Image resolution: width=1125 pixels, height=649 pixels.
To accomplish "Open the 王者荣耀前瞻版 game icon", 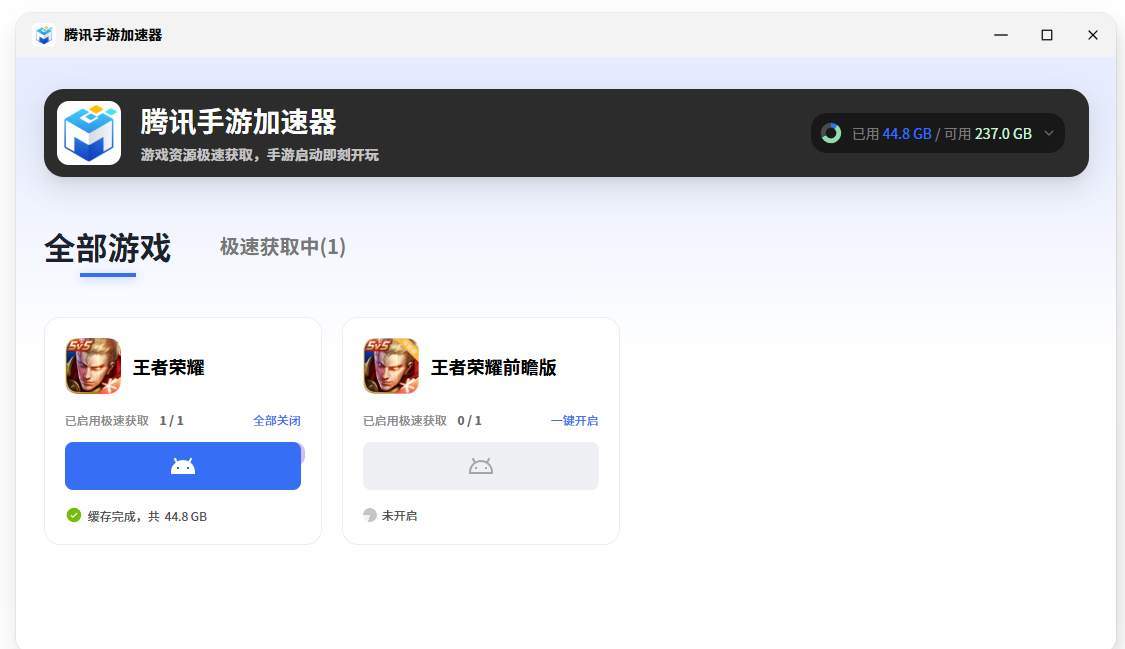I will point(391,366).
